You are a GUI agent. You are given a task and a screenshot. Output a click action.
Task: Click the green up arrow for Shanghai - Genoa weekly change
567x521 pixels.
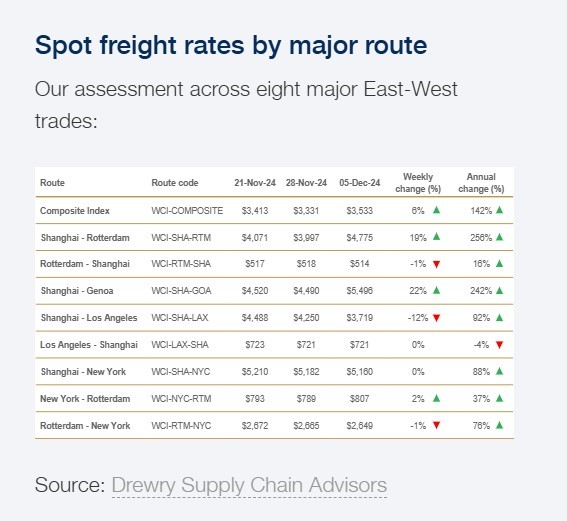[436, 290]
